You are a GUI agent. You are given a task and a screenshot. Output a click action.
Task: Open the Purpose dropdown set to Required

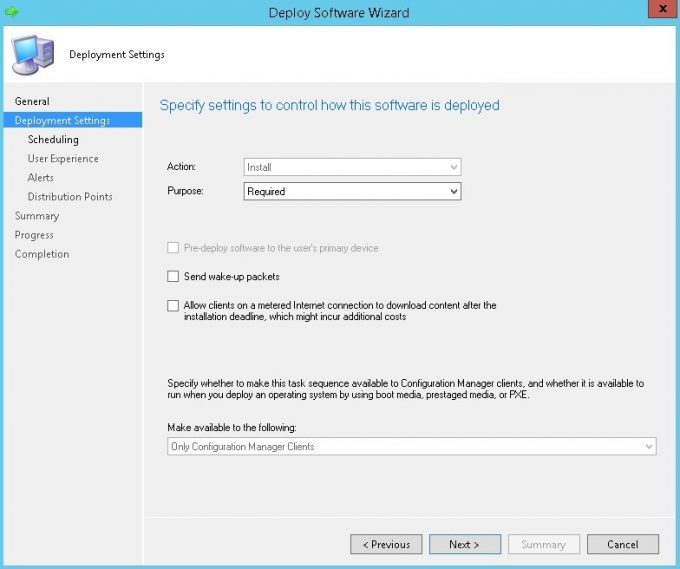[x=352, y=191]
